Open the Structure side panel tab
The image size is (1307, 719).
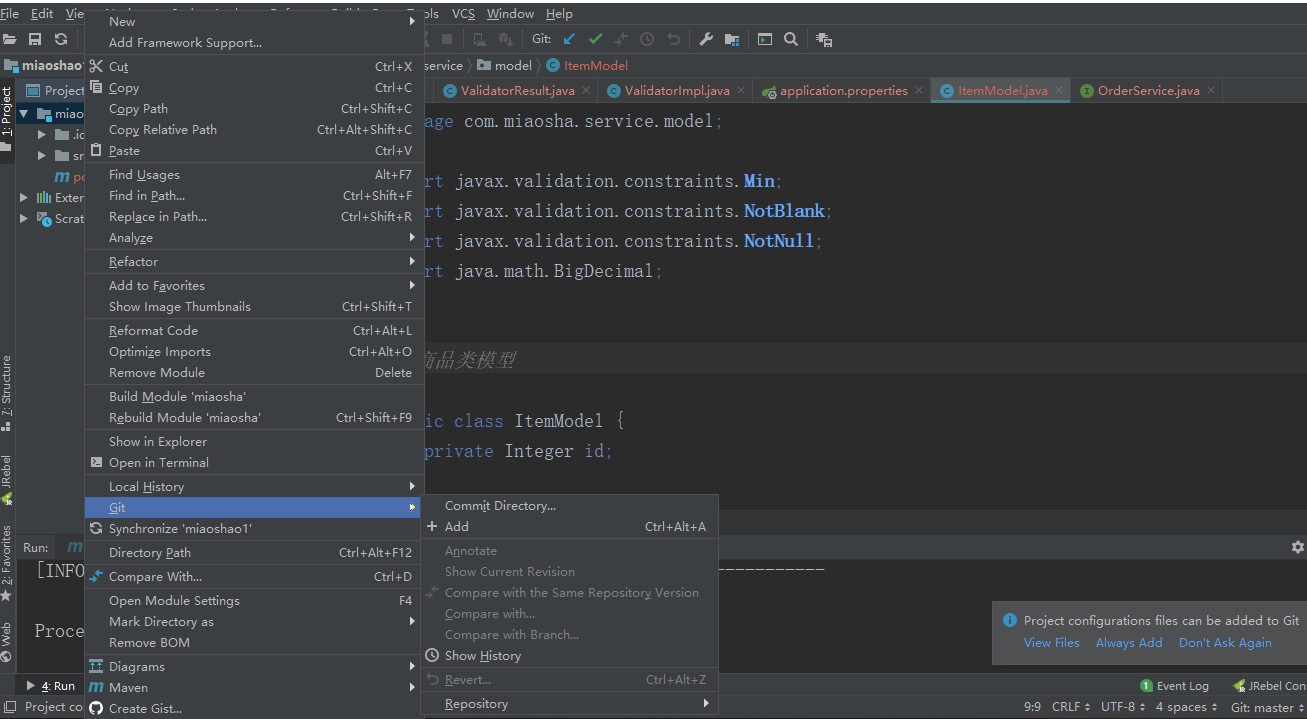[x=7, y=392]
